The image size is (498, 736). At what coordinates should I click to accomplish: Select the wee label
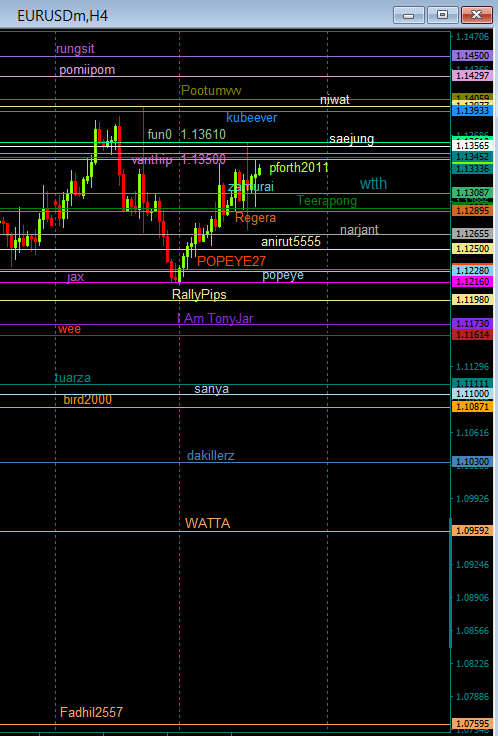(x=69, y=329)
